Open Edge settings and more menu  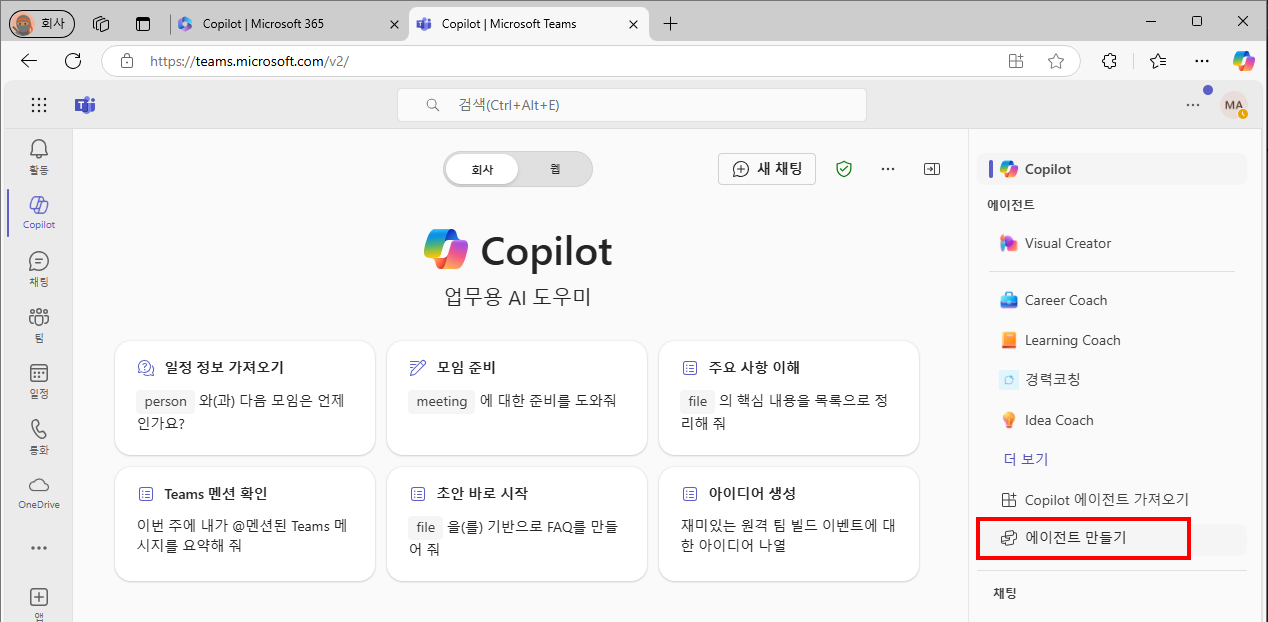[1203, 61]
